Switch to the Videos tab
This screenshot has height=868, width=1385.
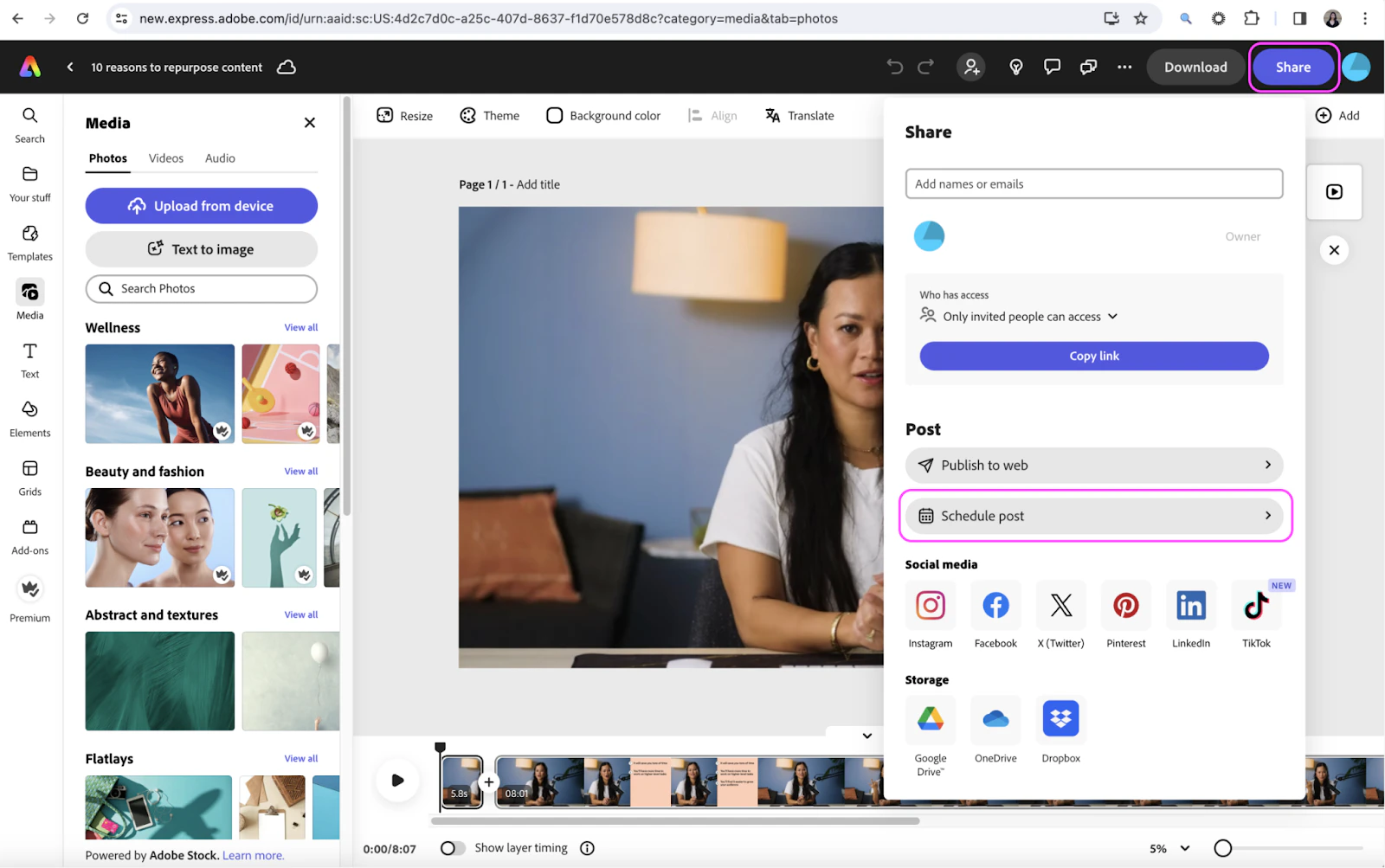(165, 158)
